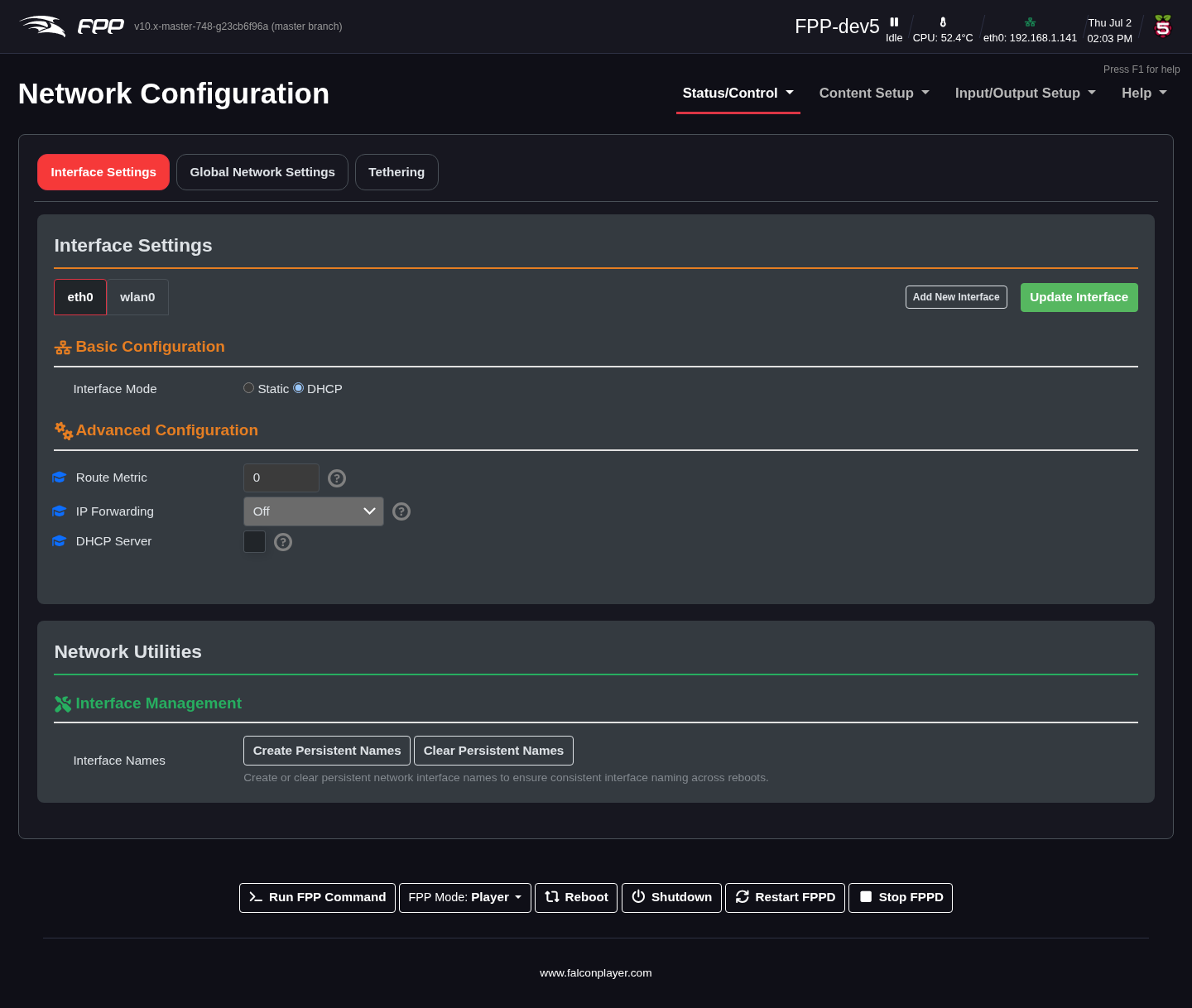Click Create Persistent Names button
Image resolution: width=1192 pixels, height=1008 pixels.
pyautogui.click(x=327, y=751)
